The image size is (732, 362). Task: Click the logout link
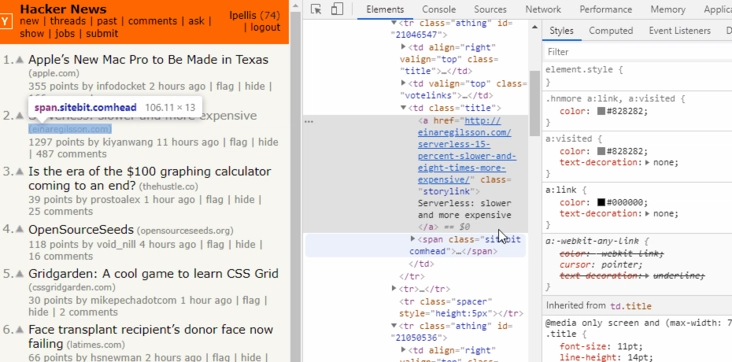pos(265,27)
